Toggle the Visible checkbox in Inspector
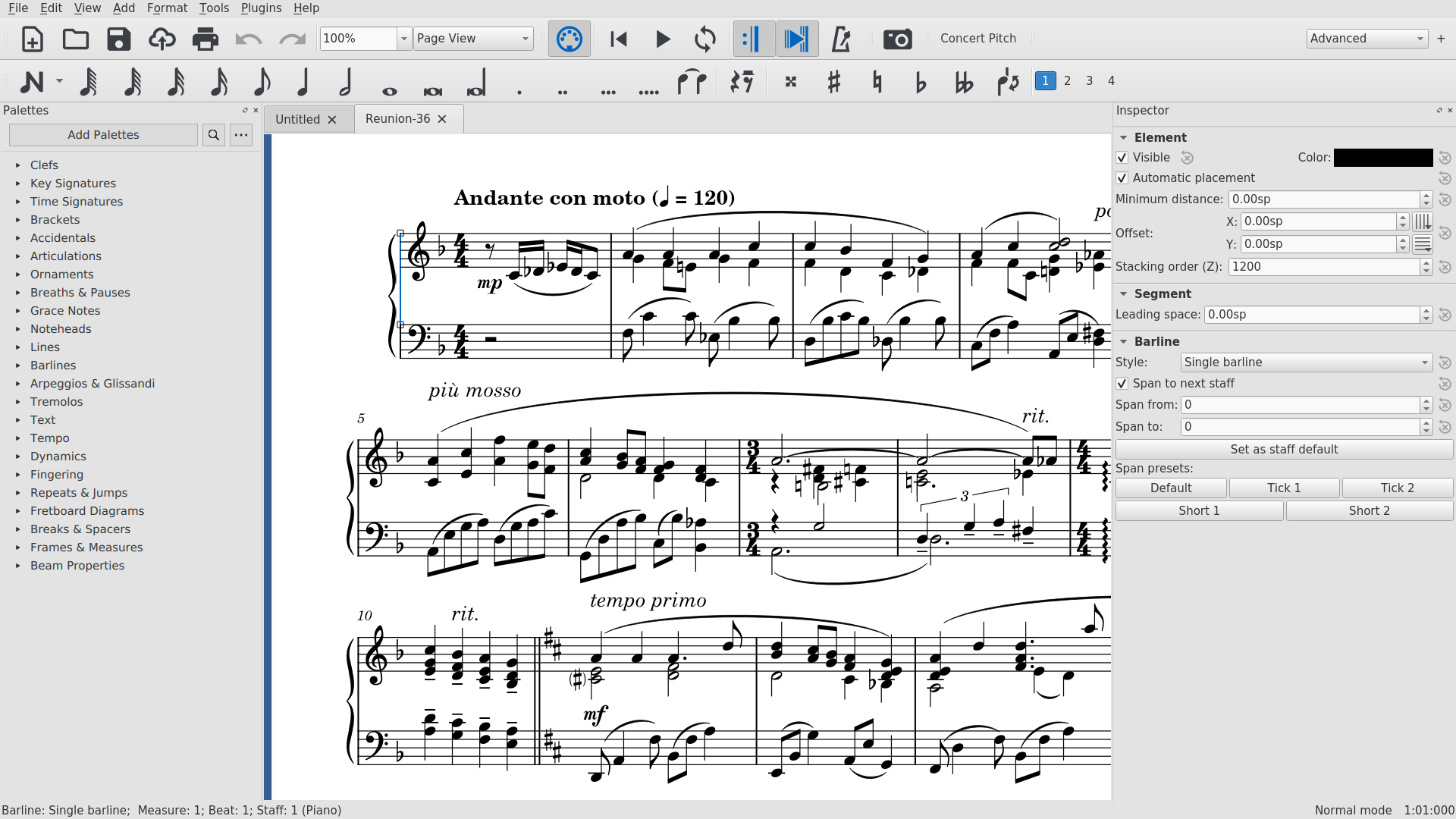 [1122, 157]
